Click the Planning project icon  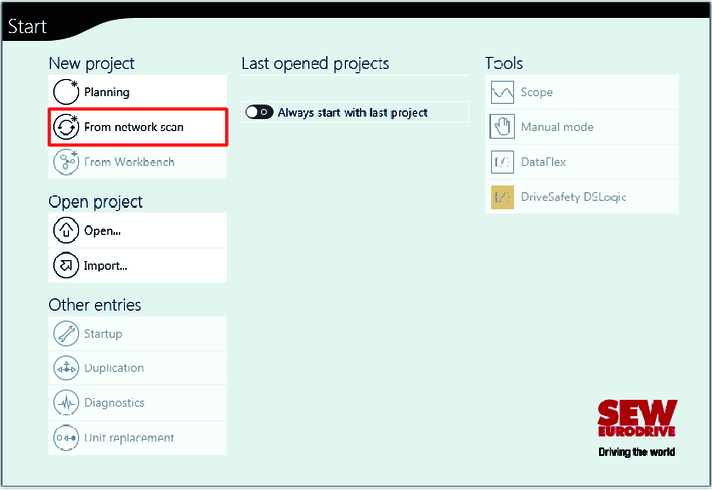point(66,93)
